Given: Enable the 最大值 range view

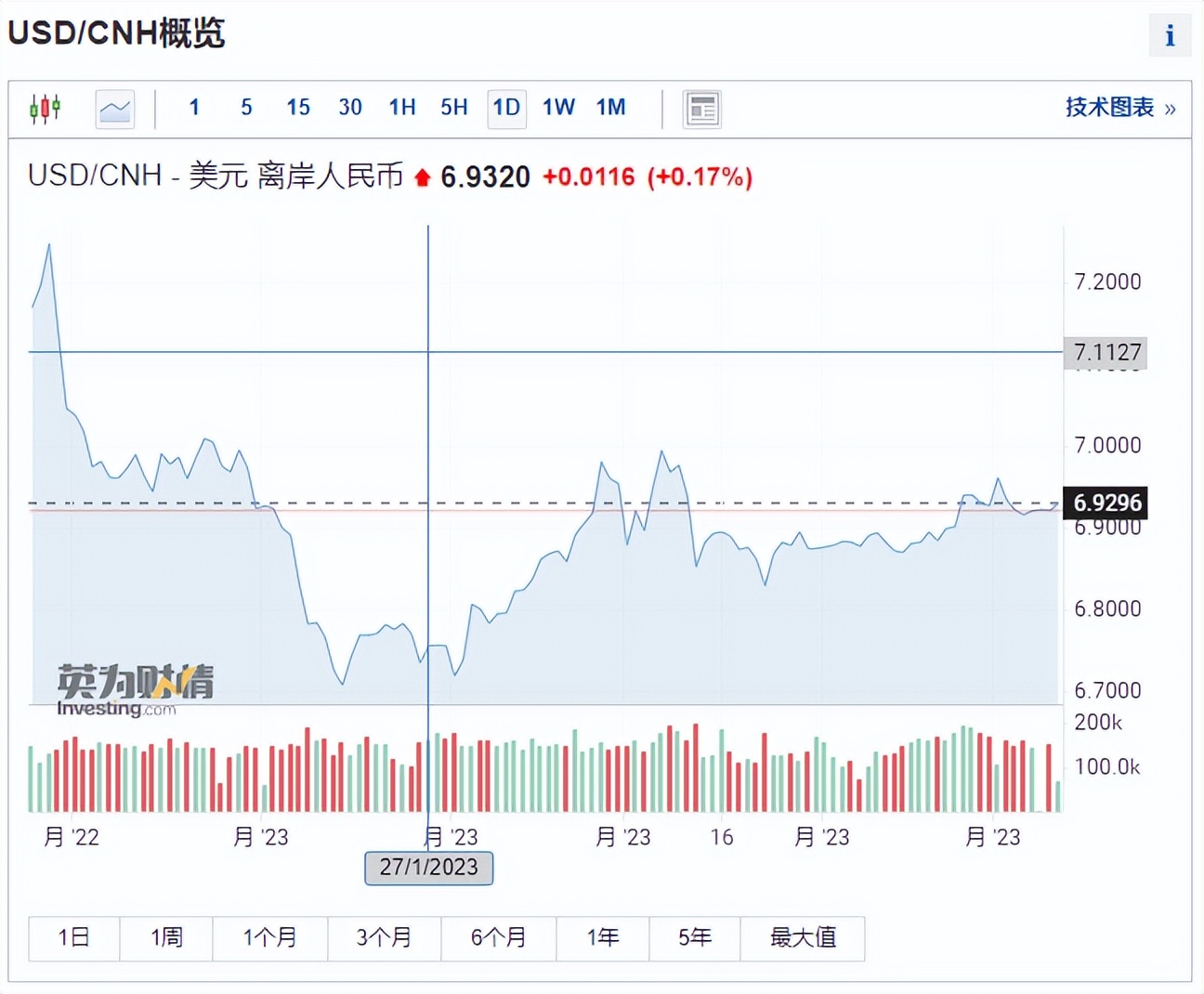Looking at the screenshot, I should click(803, 938).
